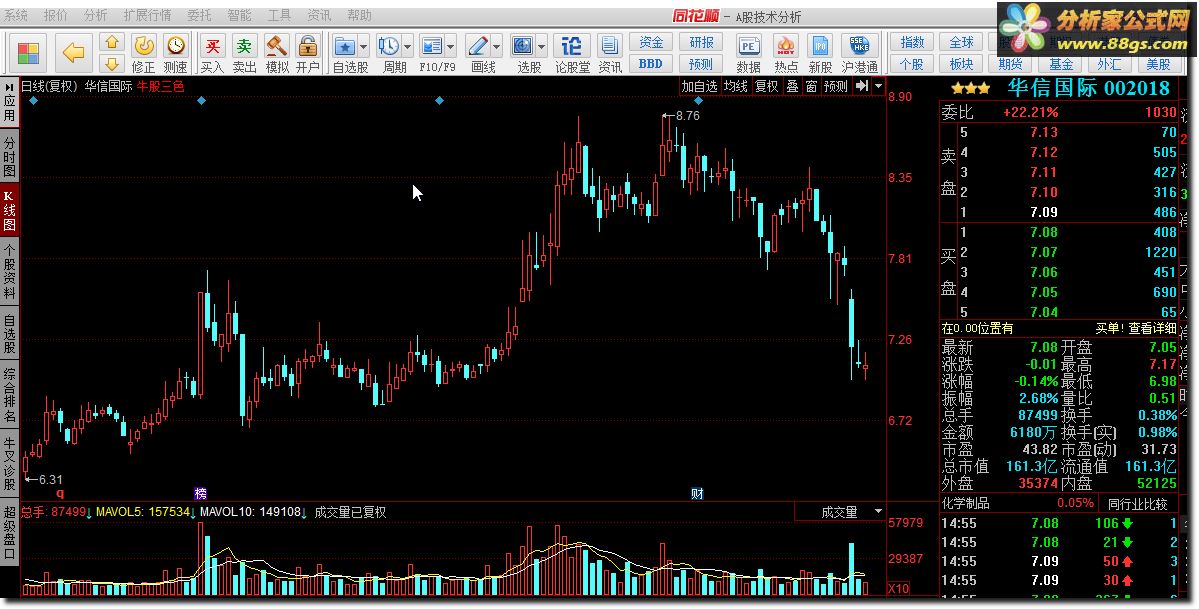The height and width of the screenshot is (609, 1199).
Task: Click the 化学制品 sector label
Action: [x=966, y=503]
